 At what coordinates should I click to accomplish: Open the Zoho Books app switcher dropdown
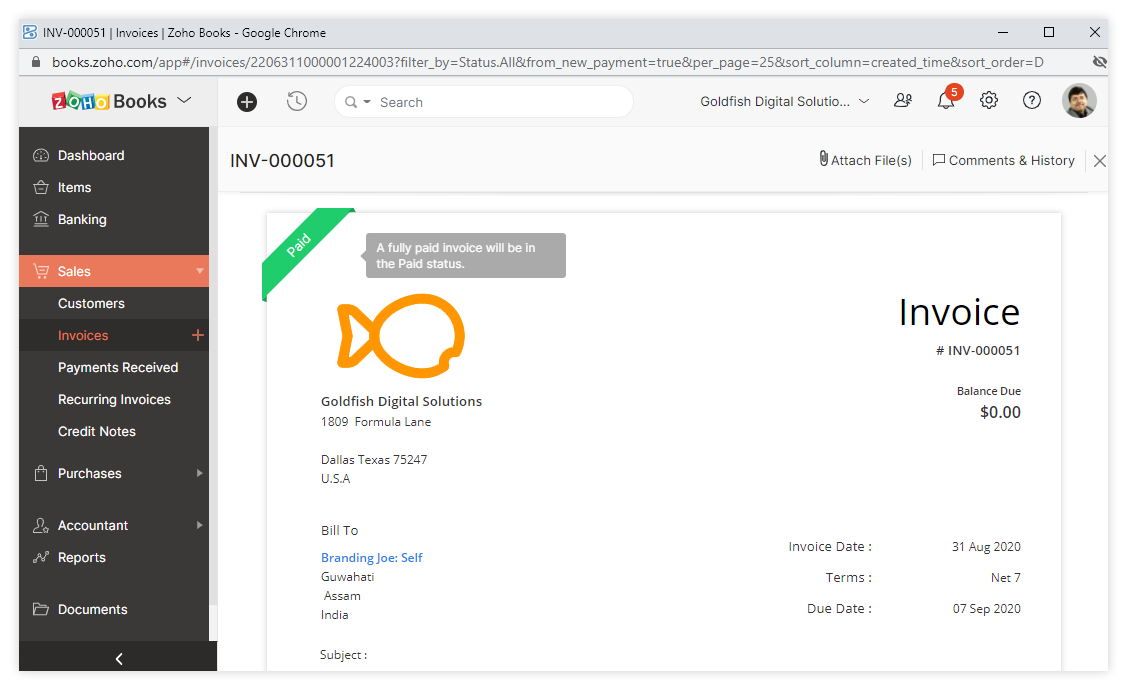click(x=184, y=100)
